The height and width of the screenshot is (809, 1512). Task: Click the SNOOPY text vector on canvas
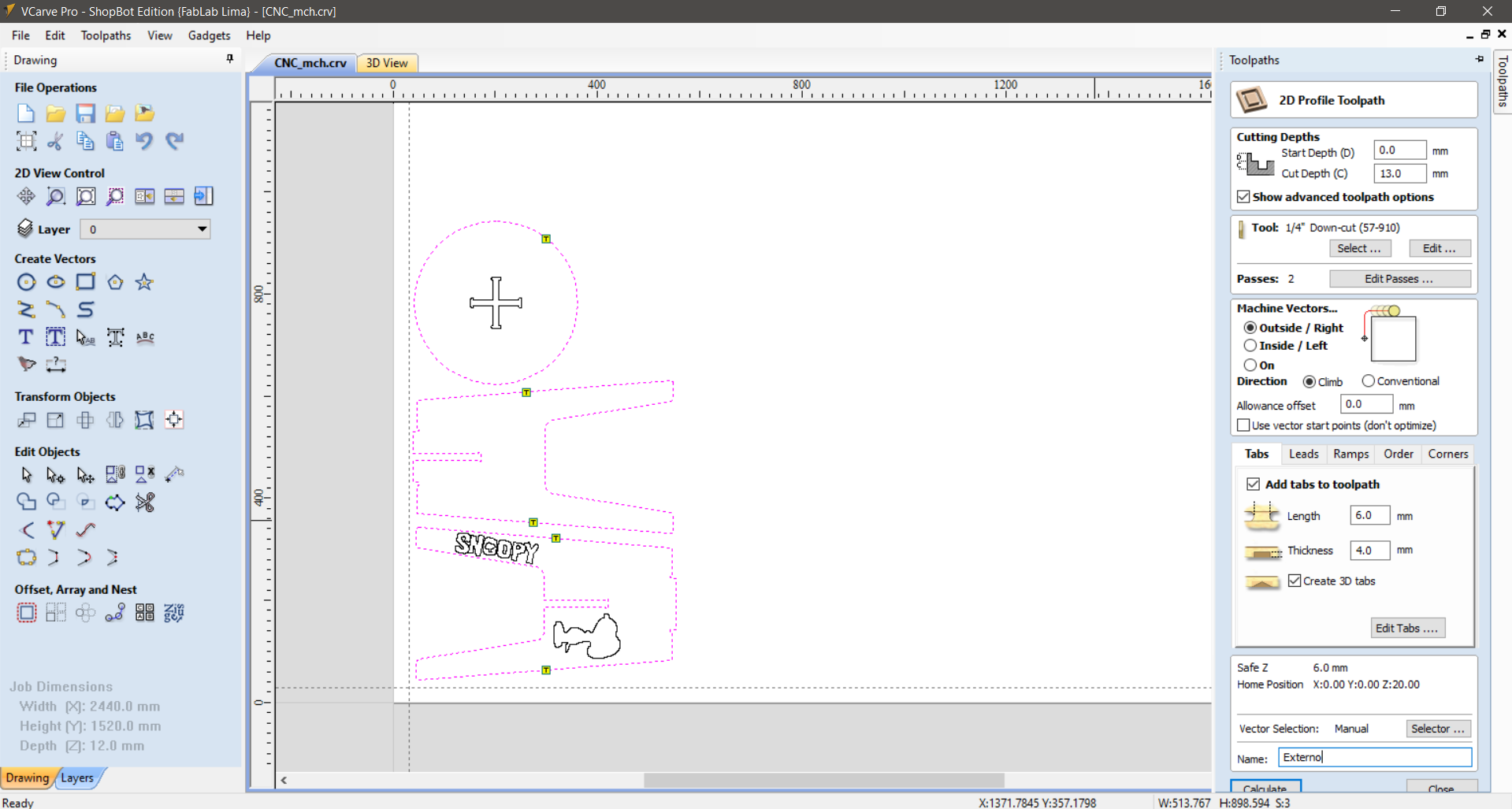pyautogui.click(x=497, y=547)
